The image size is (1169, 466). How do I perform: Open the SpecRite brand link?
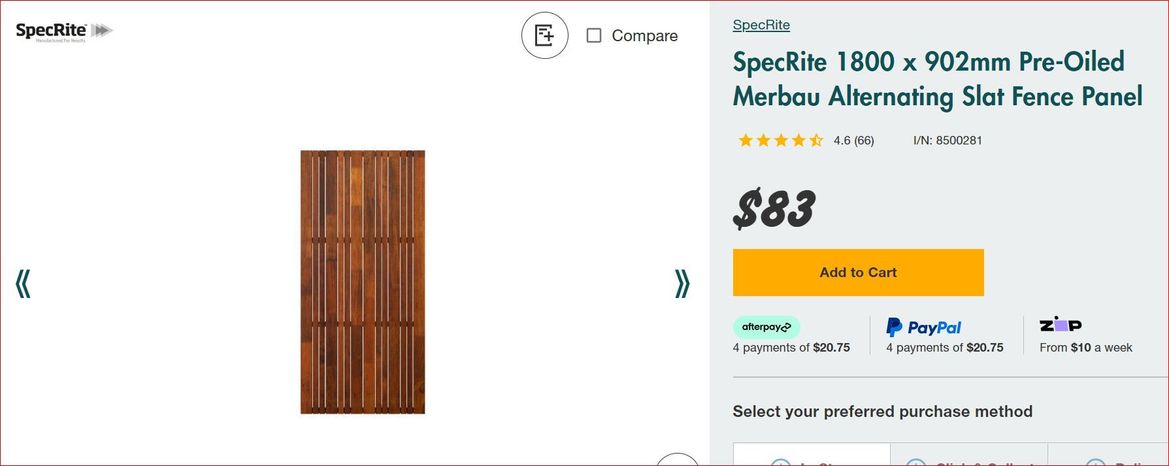pyautogui.click(x=761, y=25)
